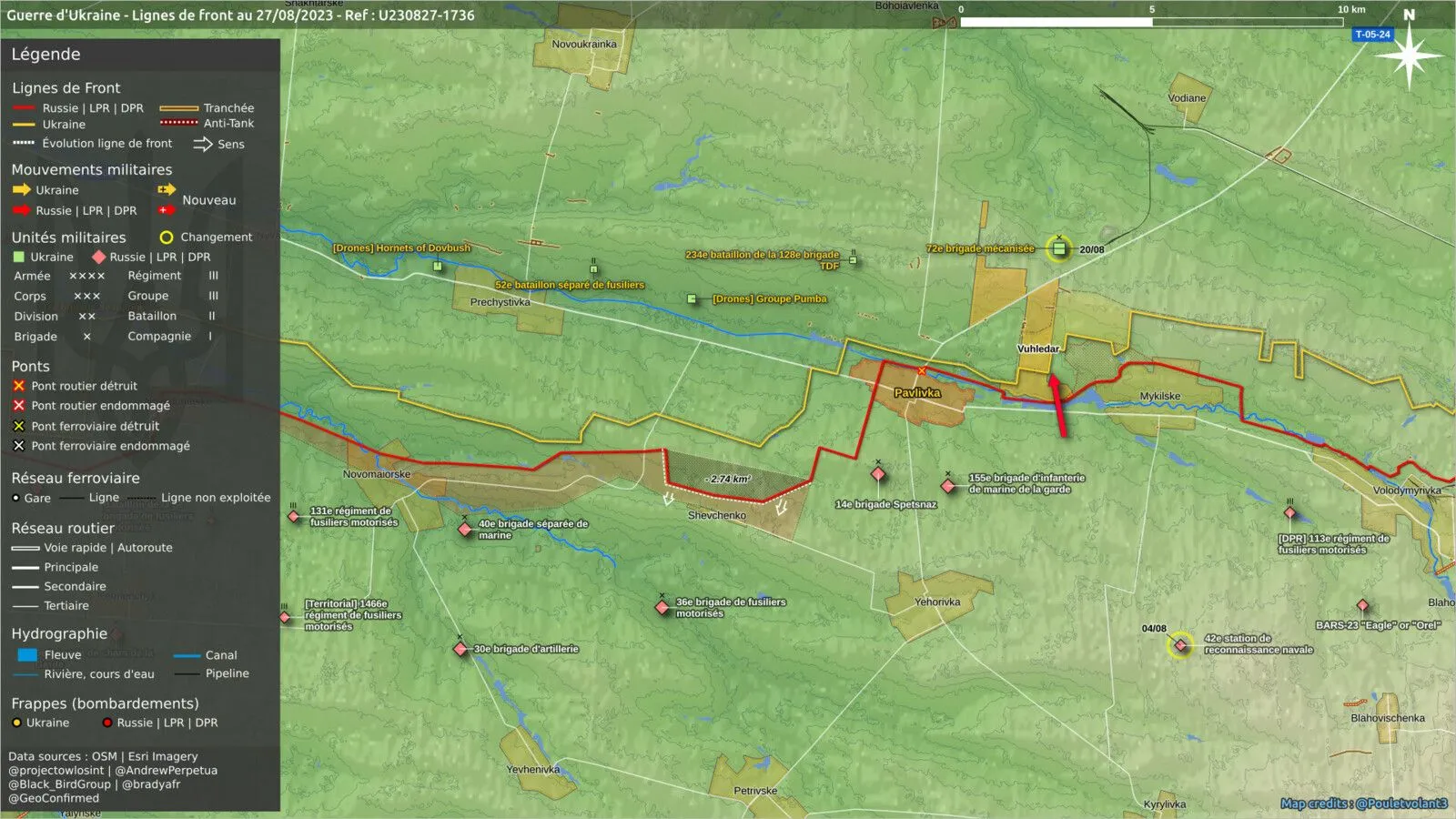Click the 155e brigade d'infanterie de marine diamond
The height and width of the screenshot is (819, 1456).
(948, 486)
